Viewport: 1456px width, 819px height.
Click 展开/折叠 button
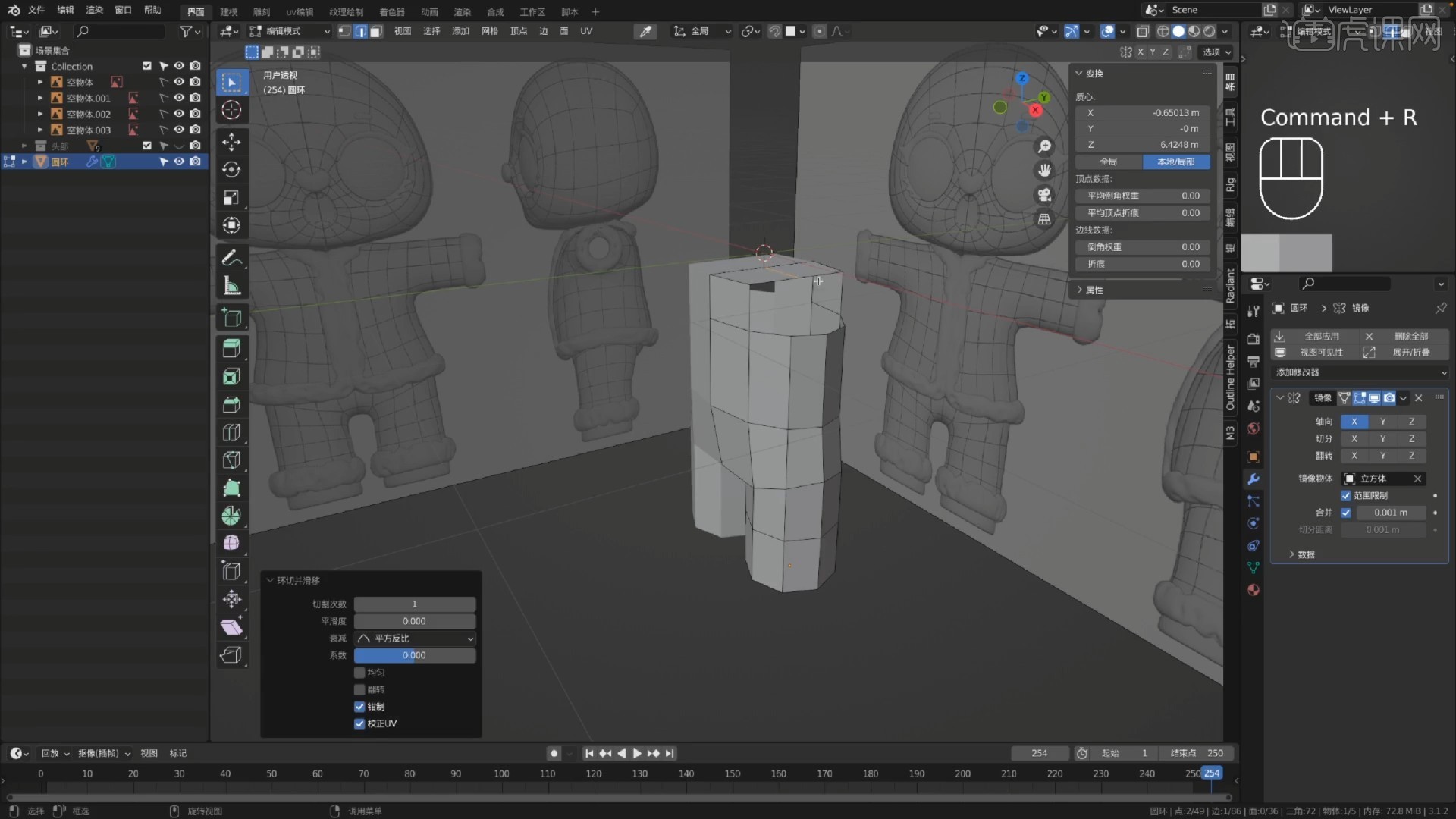pos(1404,353)
